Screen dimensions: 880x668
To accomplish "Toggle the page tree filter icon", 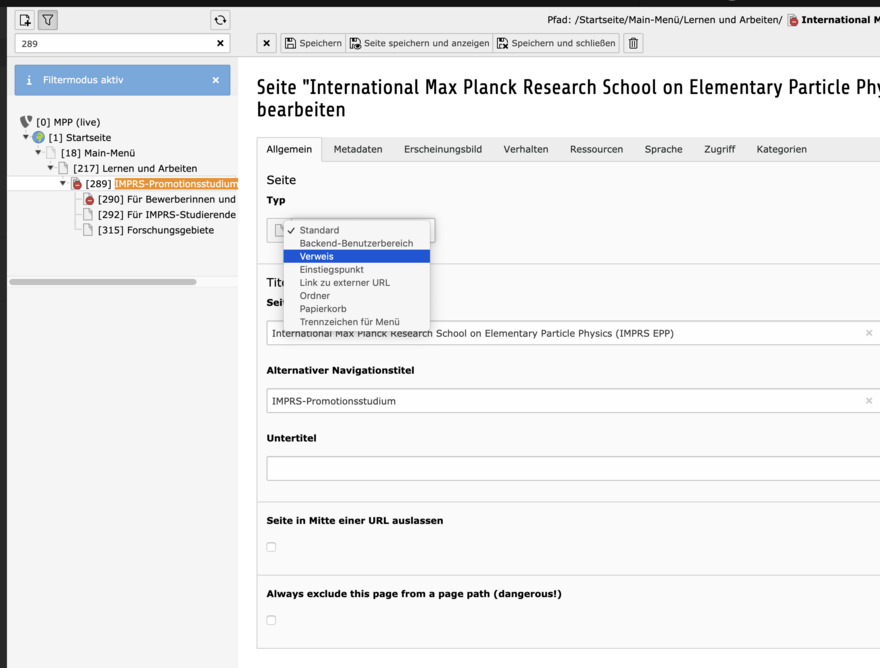I will [x=48, y=20].
